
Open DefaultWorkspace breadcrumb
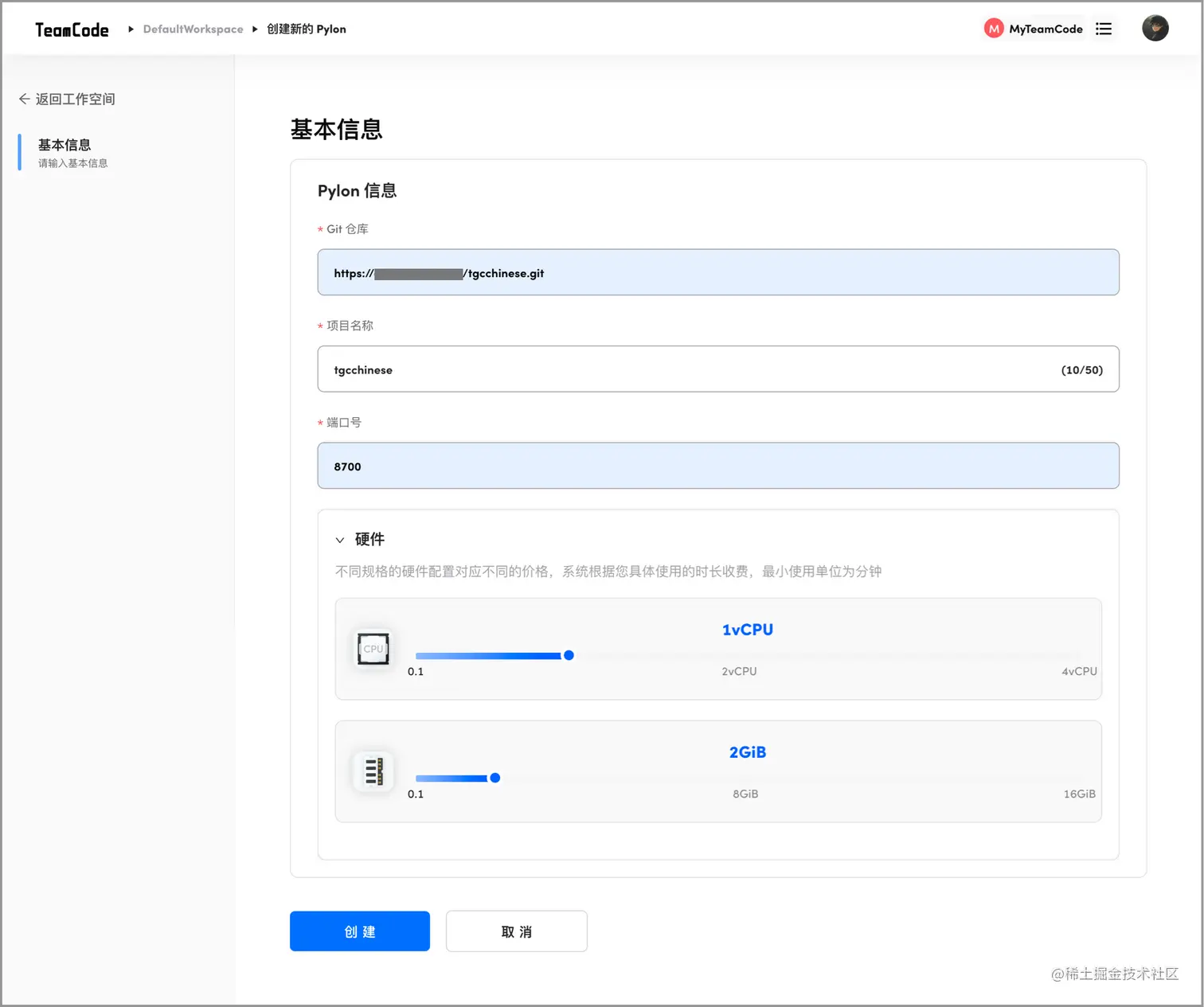[193, 29]
